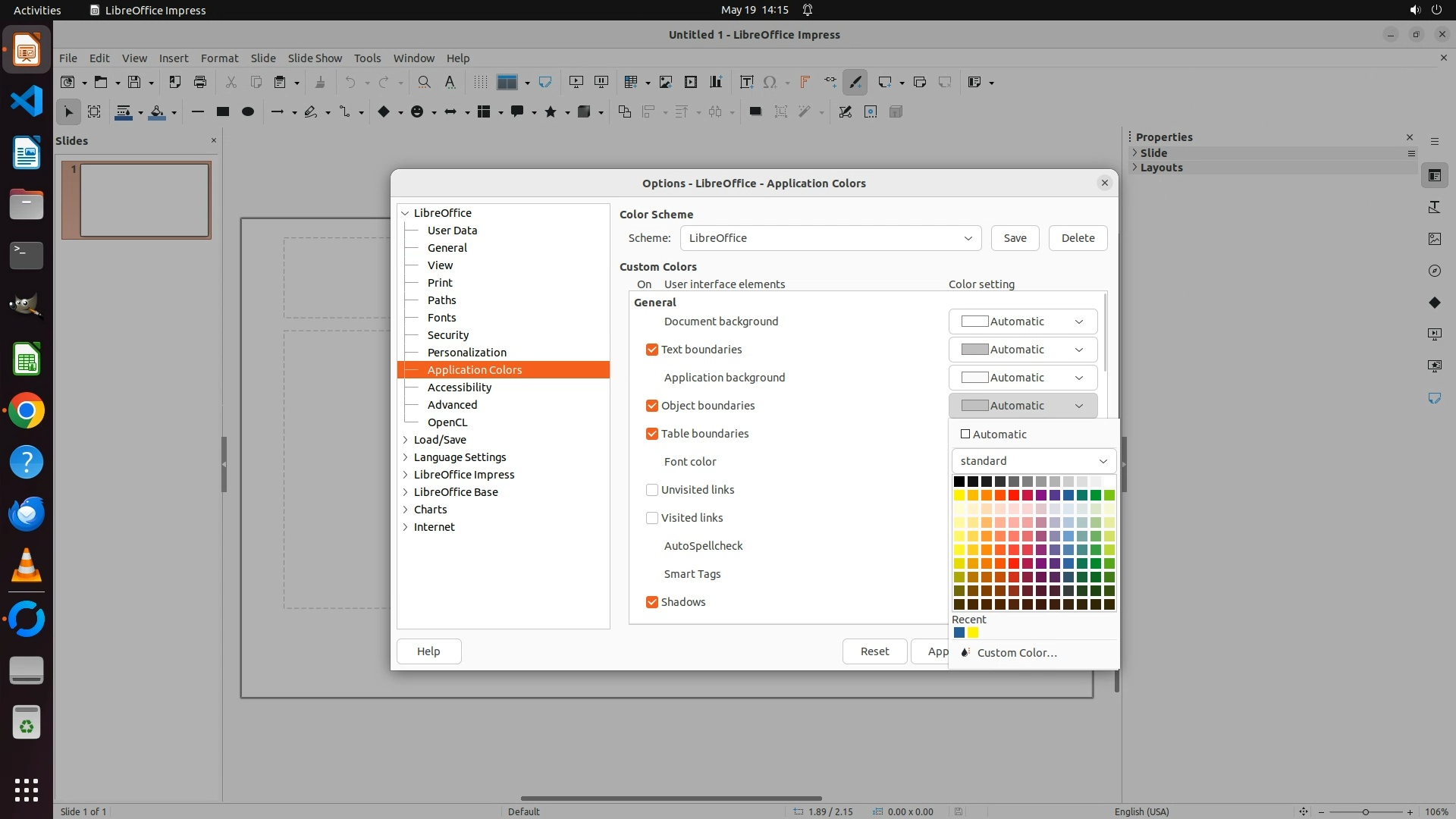Click Custom Color... option
The image size is (1456, 819).
coord(1016,653)
